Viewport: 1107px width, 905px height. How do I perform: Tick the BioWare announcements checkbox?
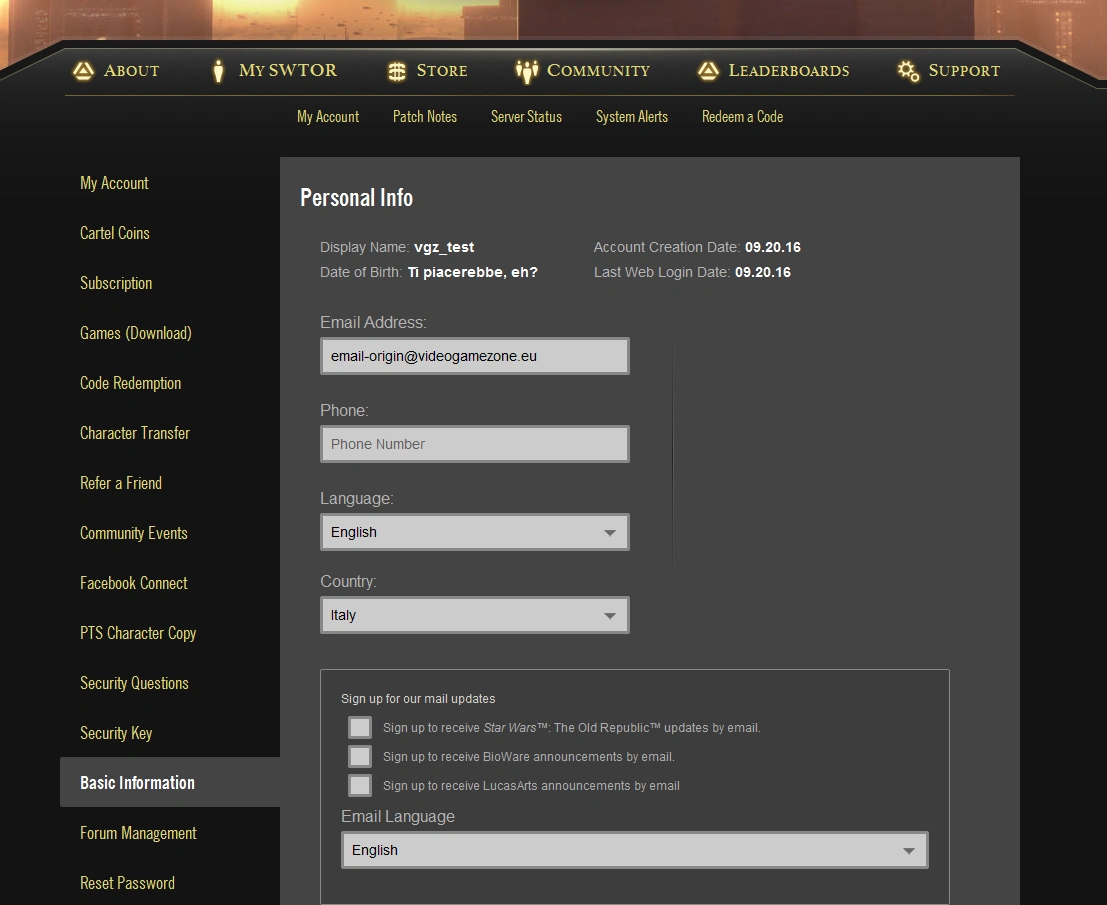point(360,756)
